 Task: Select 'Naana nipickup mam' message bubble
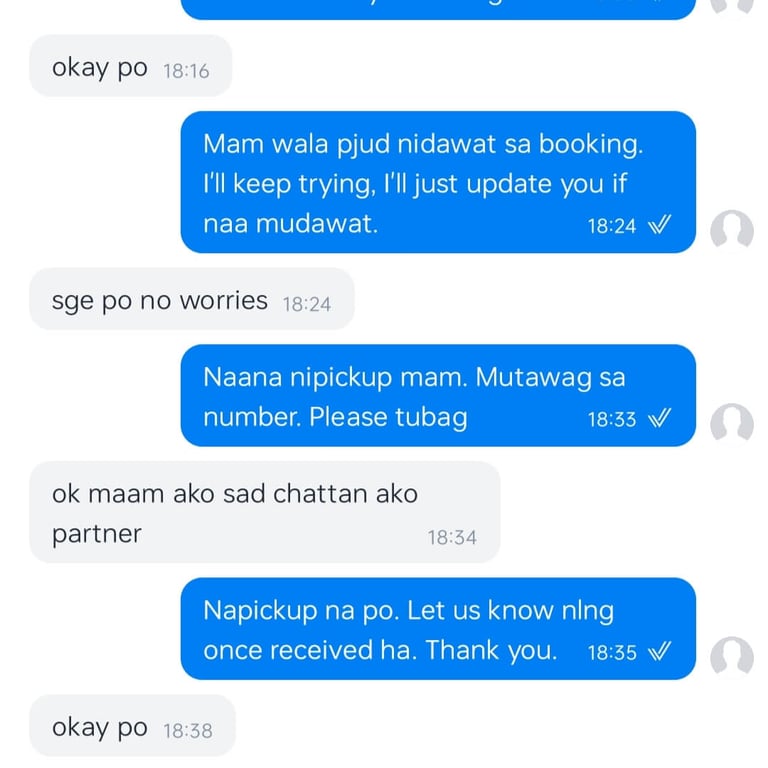438,395
